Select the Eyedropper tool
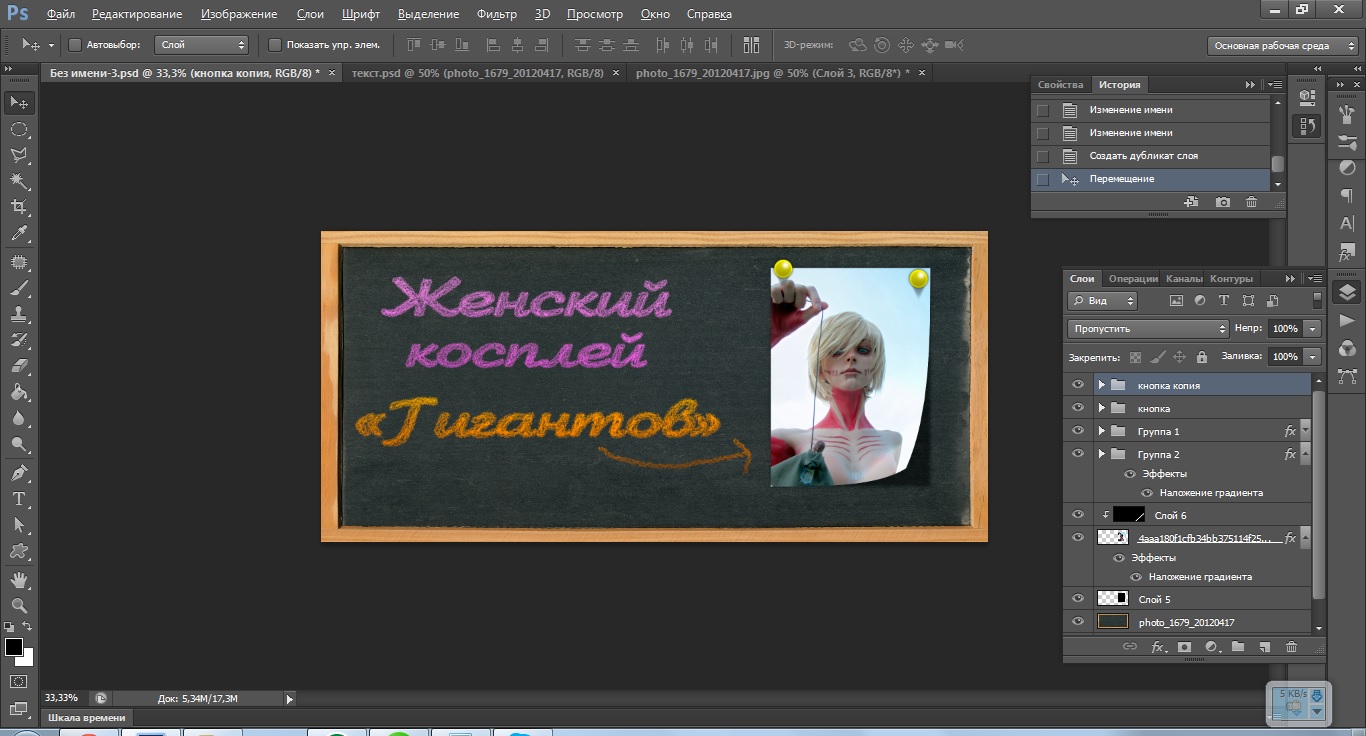 pos(18,234)
